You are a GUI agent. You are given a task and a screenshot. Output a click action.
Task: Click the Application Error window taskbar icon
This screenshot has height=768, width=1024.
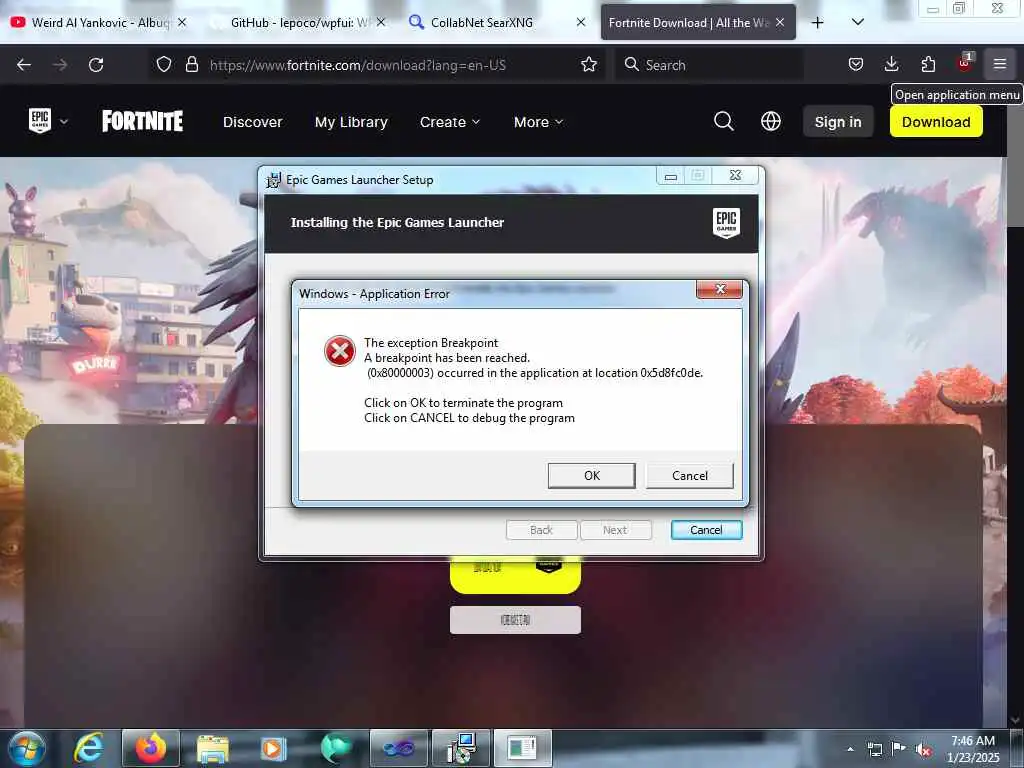[x=522, y=748]
